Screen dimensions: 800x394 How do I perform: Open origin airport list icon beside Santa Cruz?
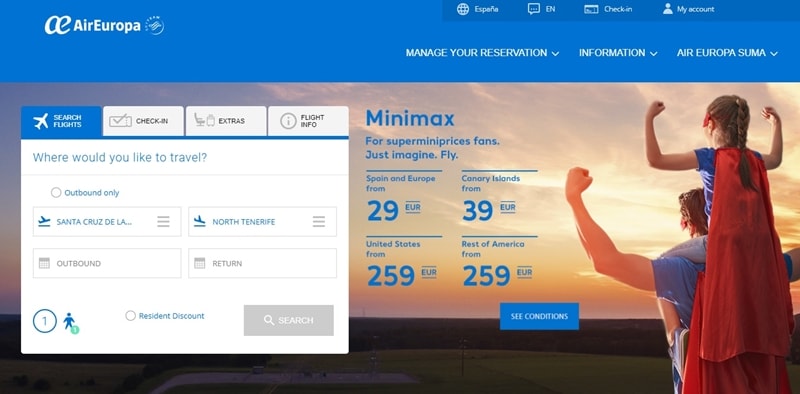(x=163, y=221)
